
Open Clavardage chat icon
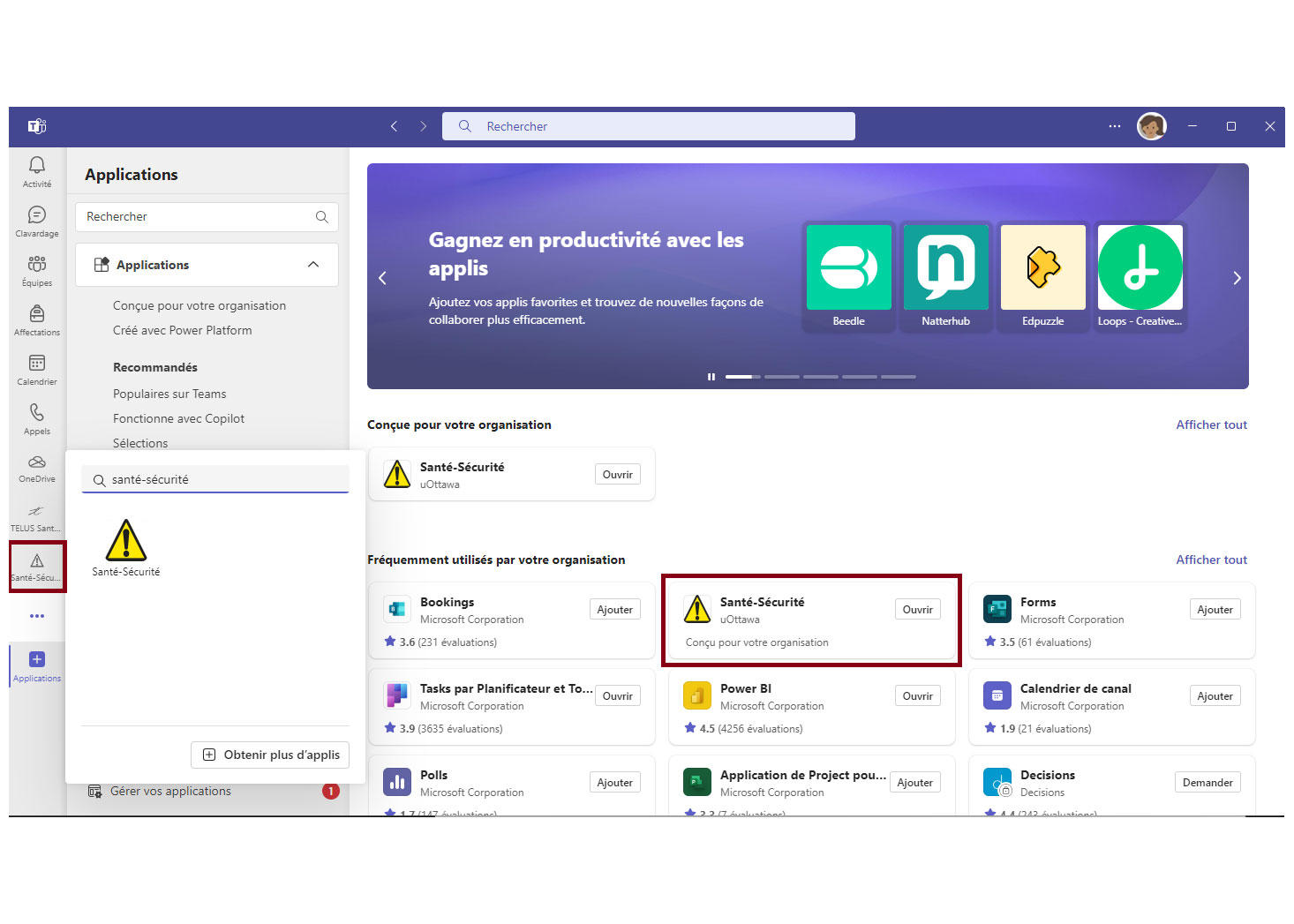pos(37,220)
